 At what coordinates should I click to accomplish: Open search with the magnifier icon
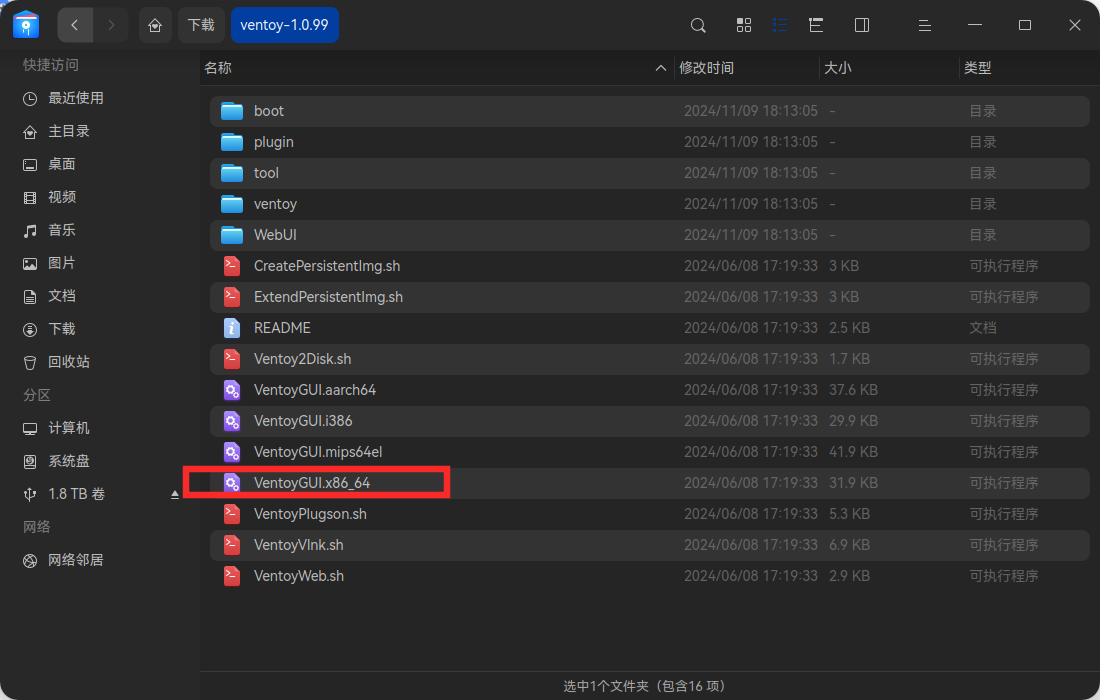pyautogui.click(x=698, y=25)
